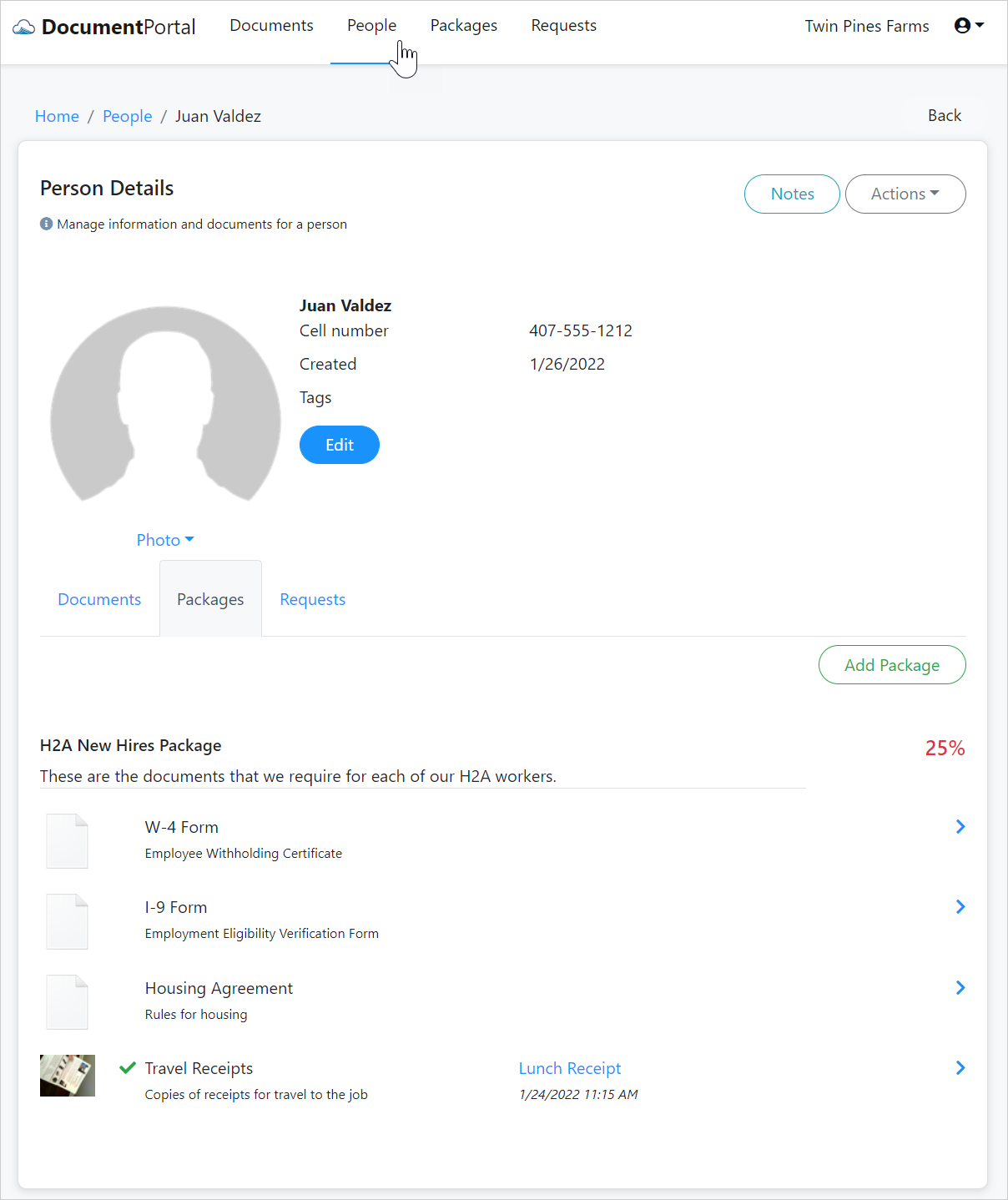This screenshot has width=1008, height=1200.
Task: Click the info icon near Person Details
Action: 46,224
